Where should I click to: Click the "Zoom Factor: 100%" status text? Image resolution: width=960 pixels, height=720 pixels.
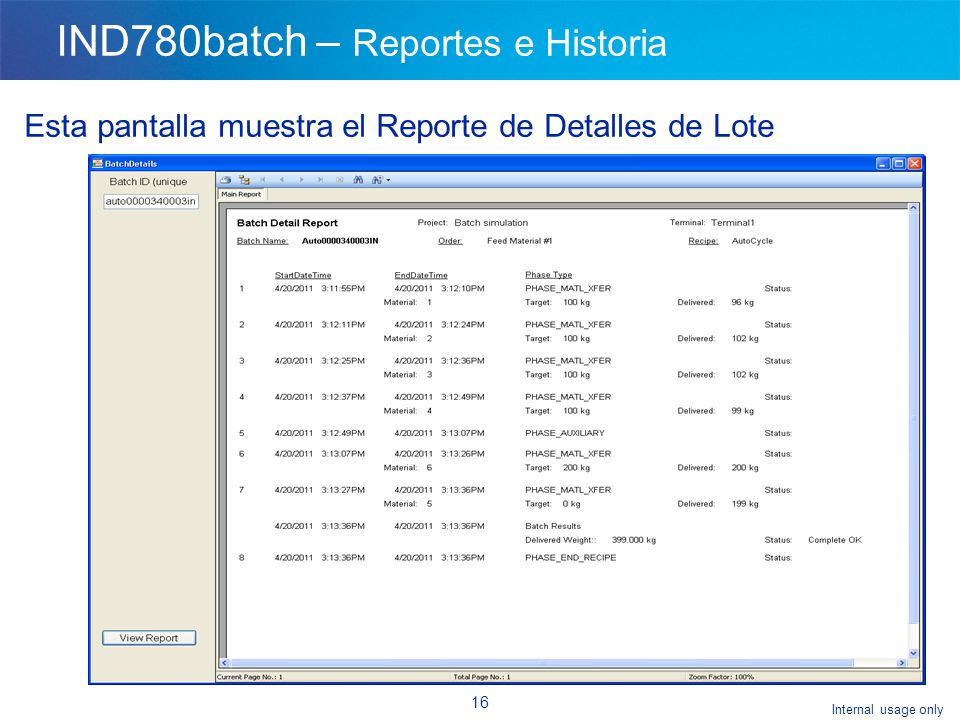click(x=721, y=677)
